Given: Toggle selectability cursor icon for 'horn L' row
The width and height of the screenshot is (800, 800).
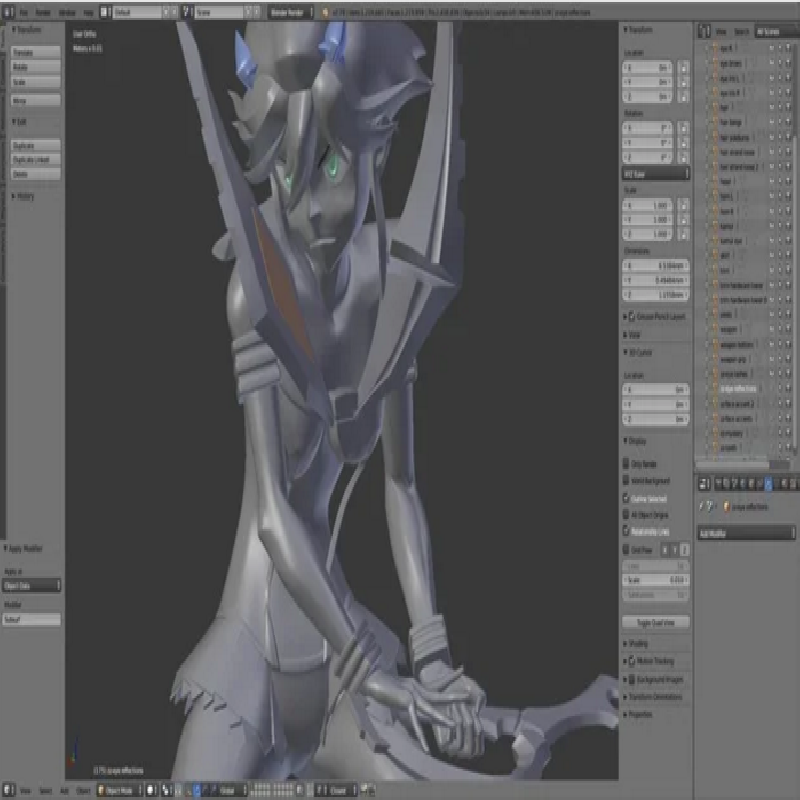Looking at the screenshot, I should click(780, 196).
